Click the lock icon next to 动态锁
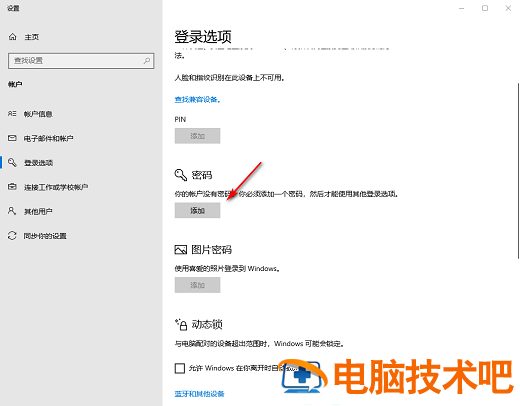 (181, 324)
